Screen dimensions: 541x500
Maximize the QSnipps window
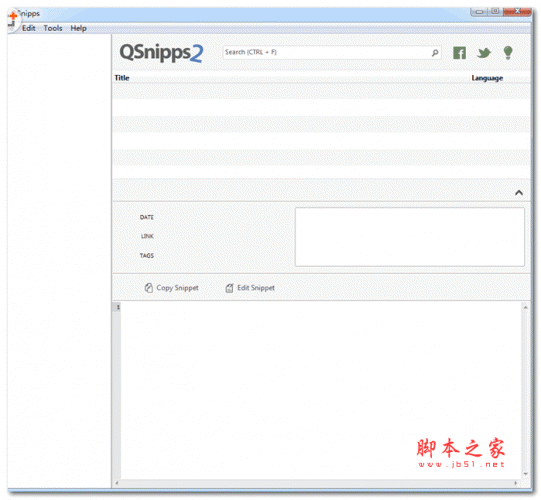click(495, 11)
